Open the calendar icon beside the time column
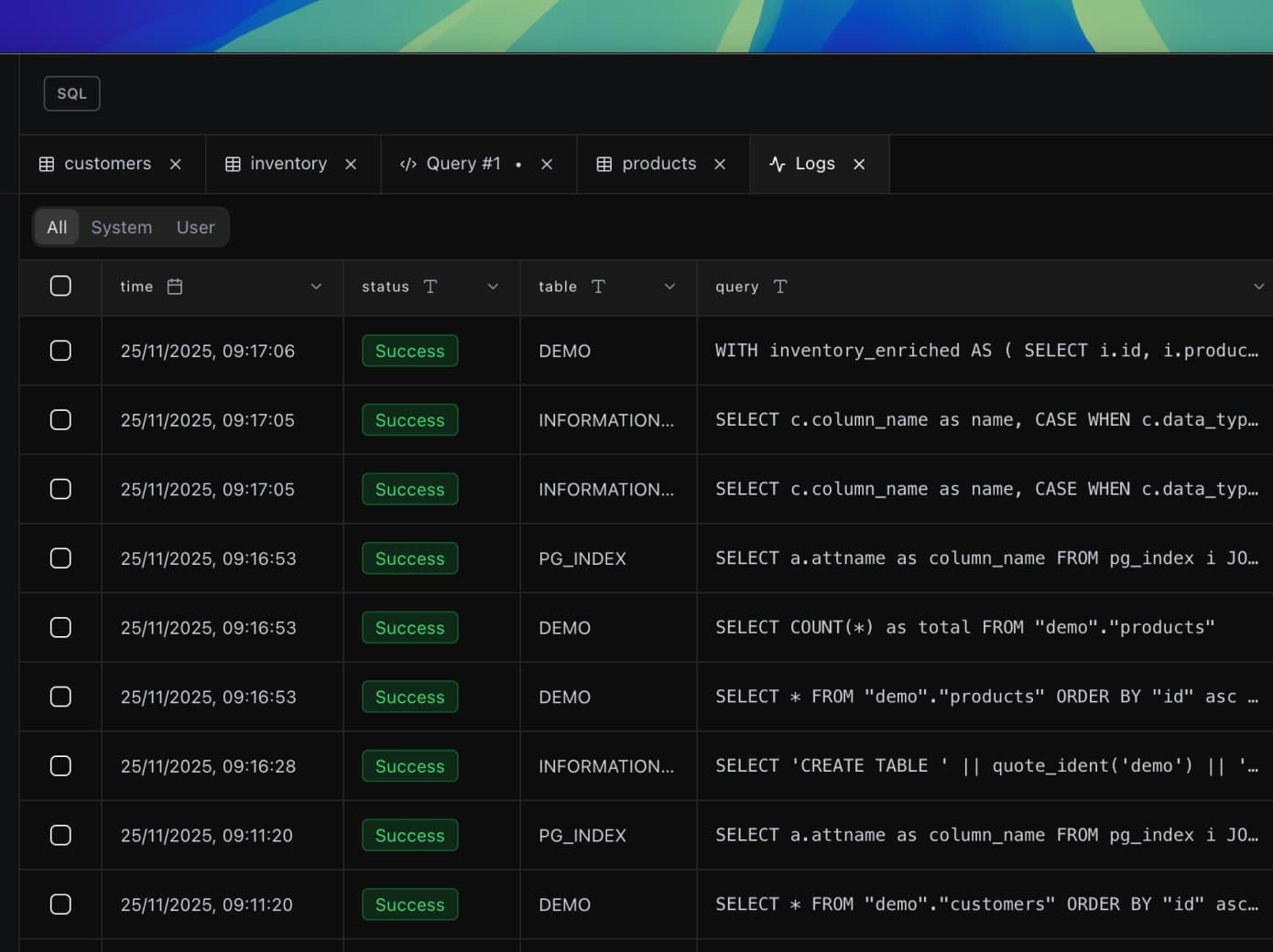 [x=175, y=286]
